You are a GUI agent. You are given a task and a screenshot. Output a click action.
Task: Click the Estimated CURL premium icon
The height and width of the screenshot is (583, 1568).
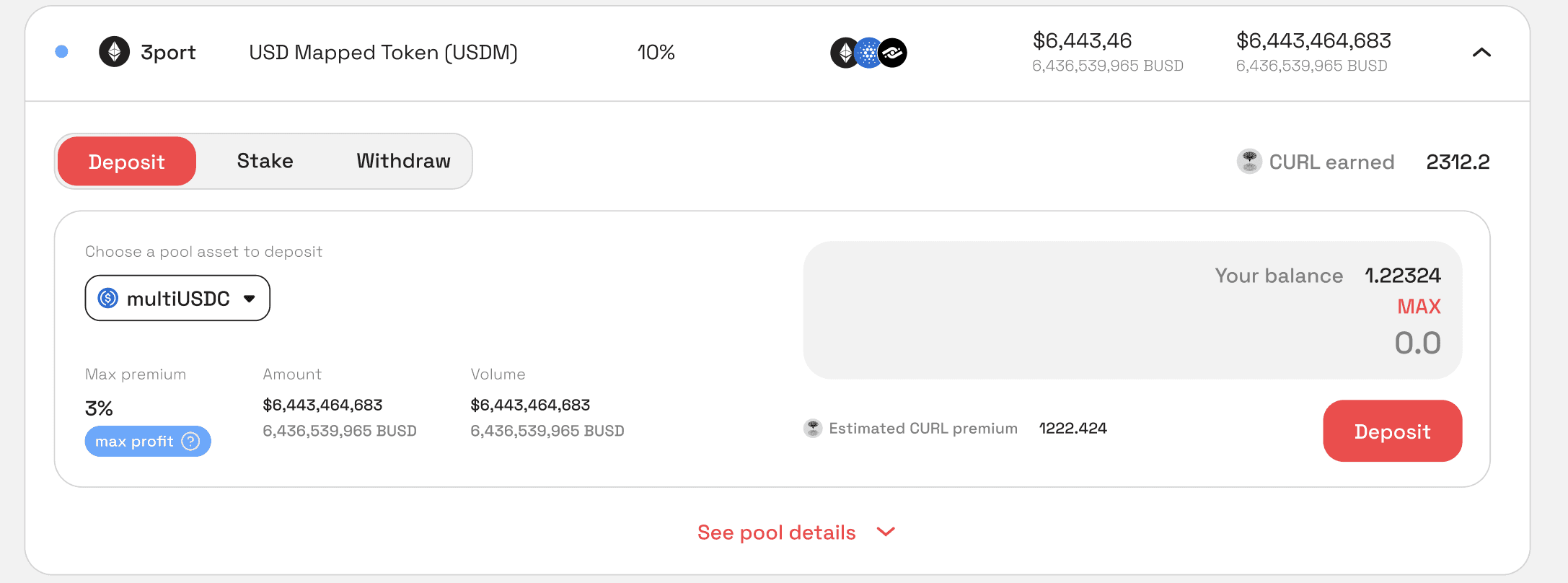[x=813, y=429]
